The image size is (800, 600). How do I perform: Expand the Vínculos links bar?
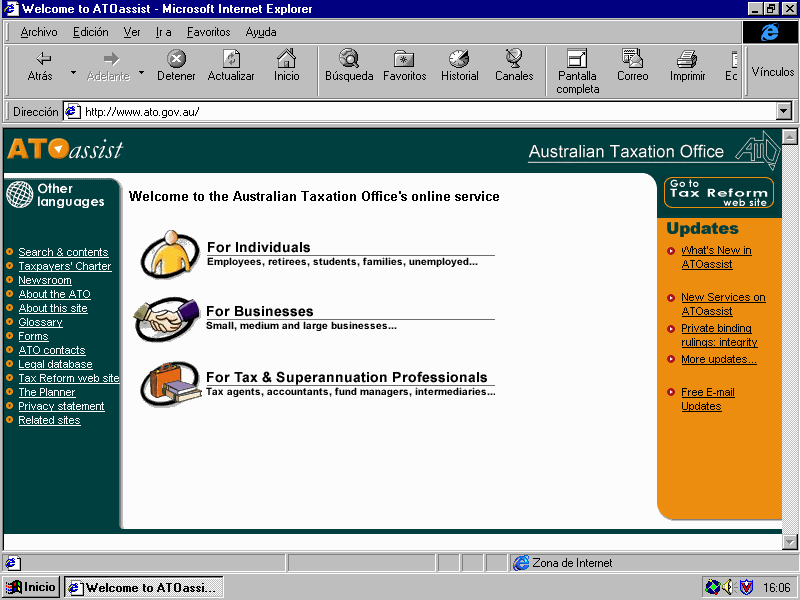tap(772, 72)
